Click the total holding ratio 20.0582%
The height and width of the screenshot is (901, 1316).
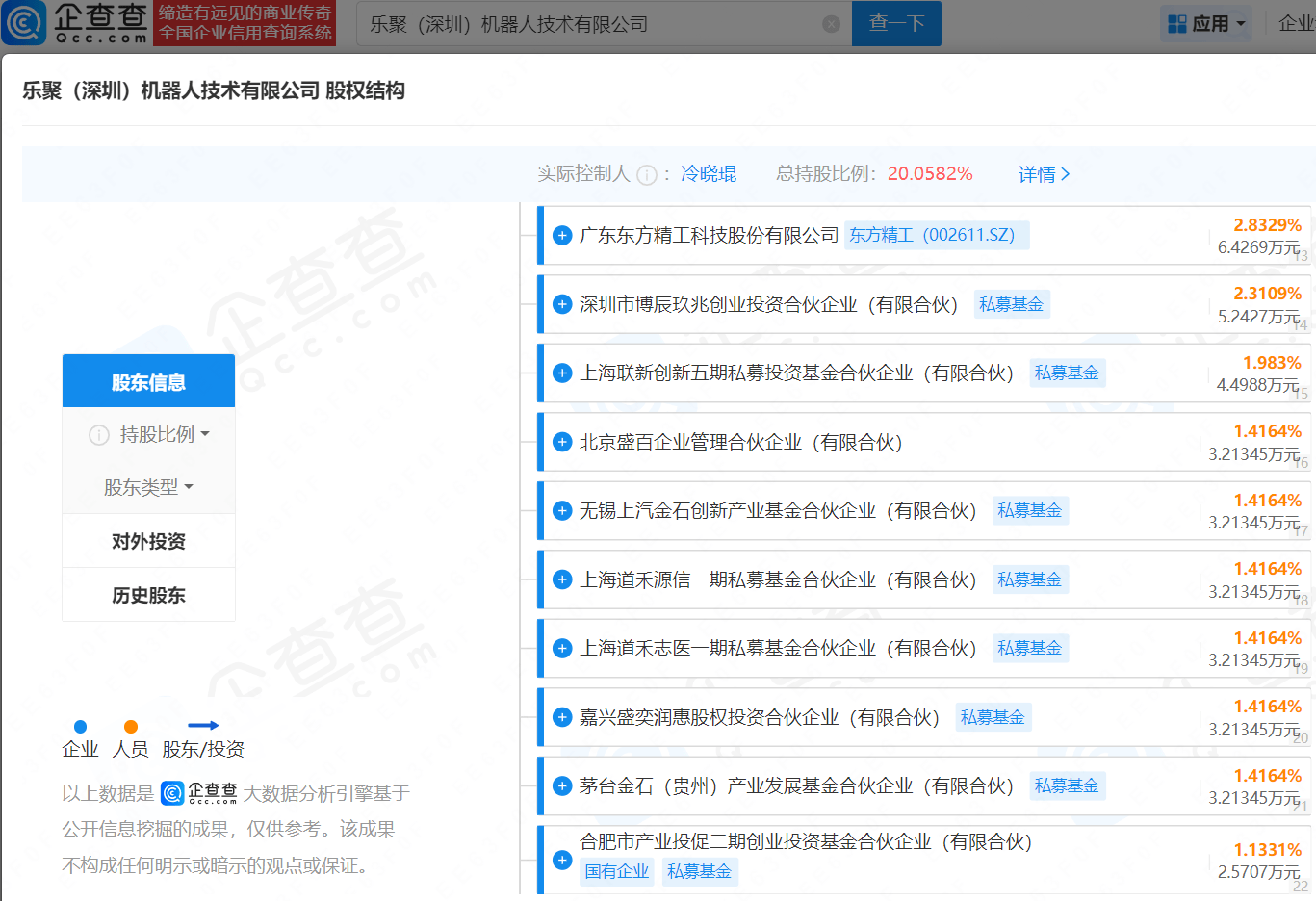(x=930, y=174)
